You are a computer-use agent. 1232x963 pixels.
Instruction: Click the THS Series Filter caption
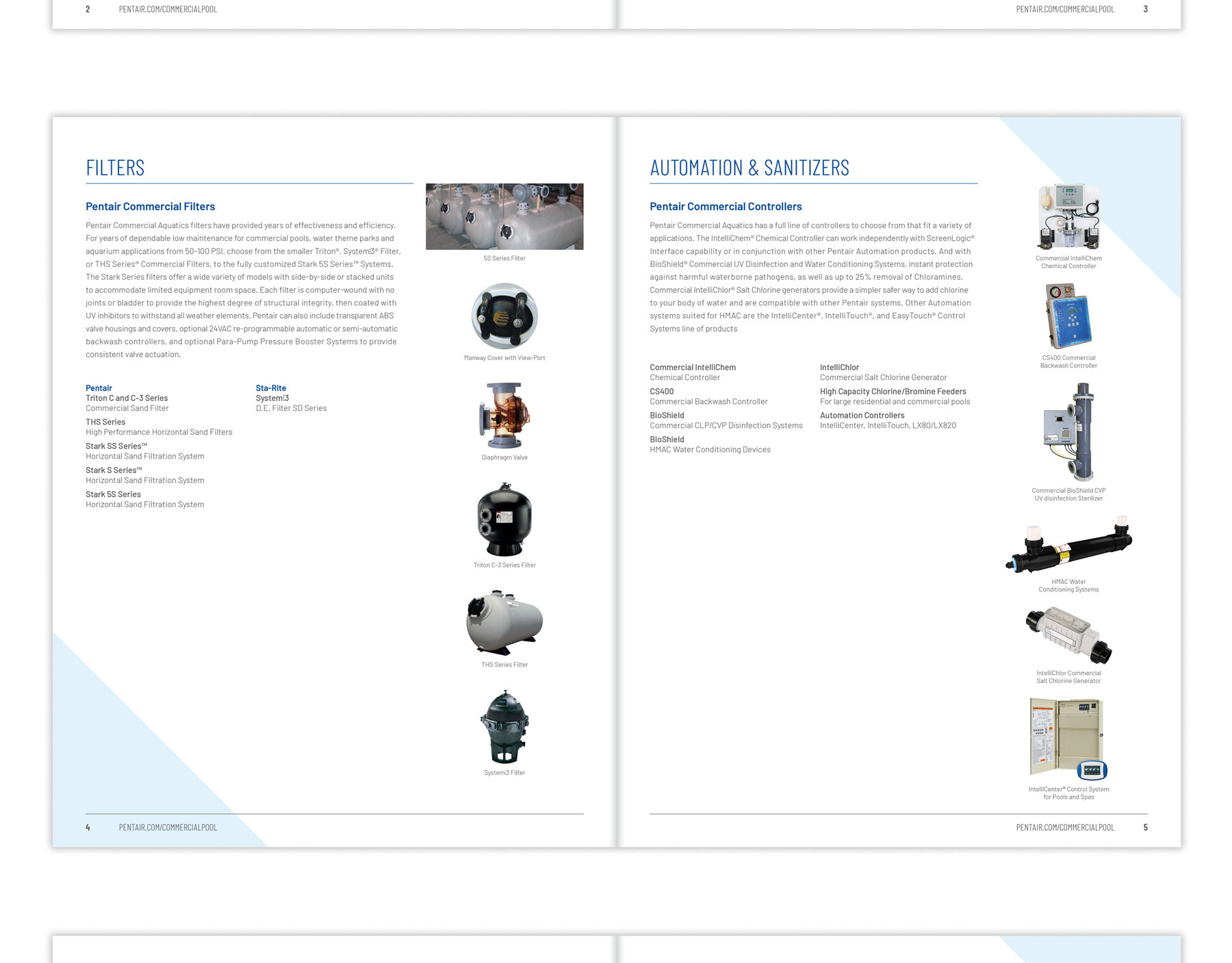(x=504, y=665)
